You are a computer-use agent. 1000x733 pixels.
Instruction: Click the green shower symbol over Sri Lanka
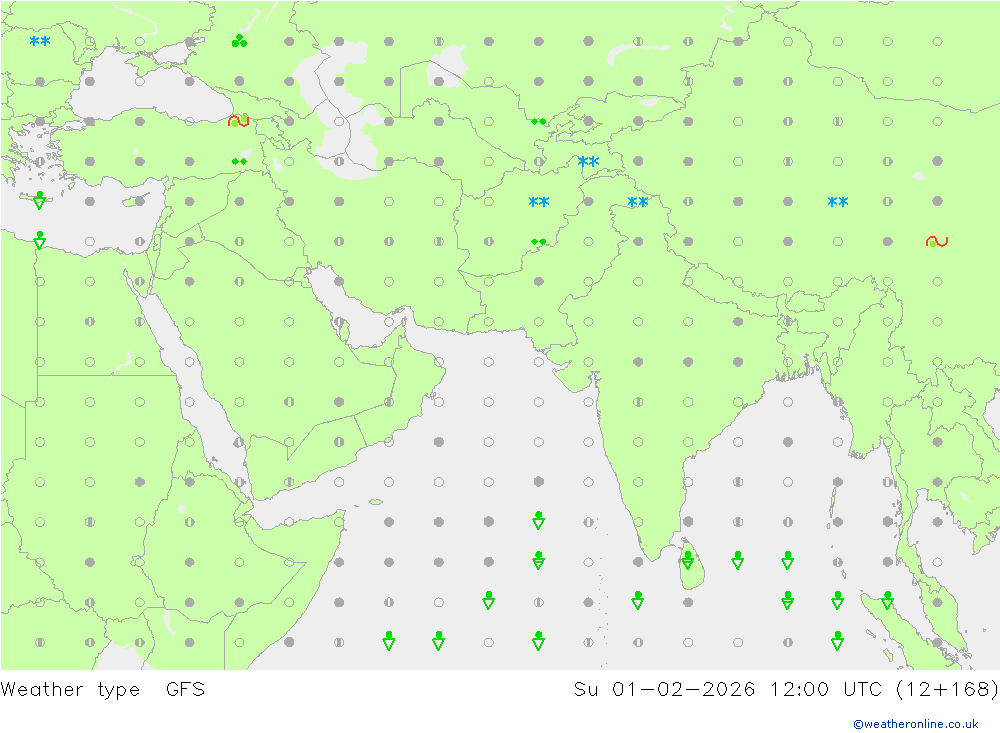[688, 561]
